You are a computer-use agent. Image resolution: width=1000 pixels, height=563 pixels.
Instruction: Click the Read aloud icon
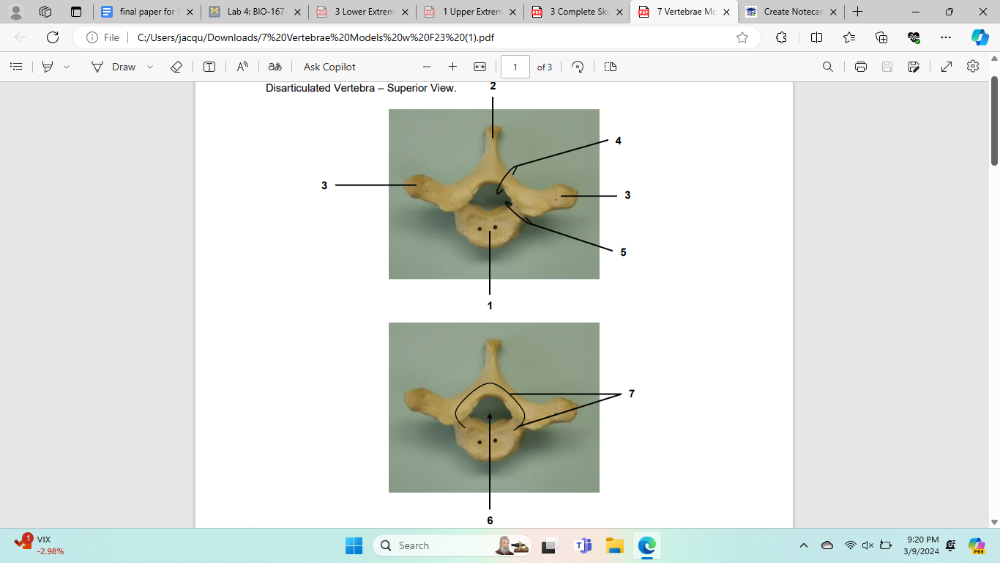point(242,67)
